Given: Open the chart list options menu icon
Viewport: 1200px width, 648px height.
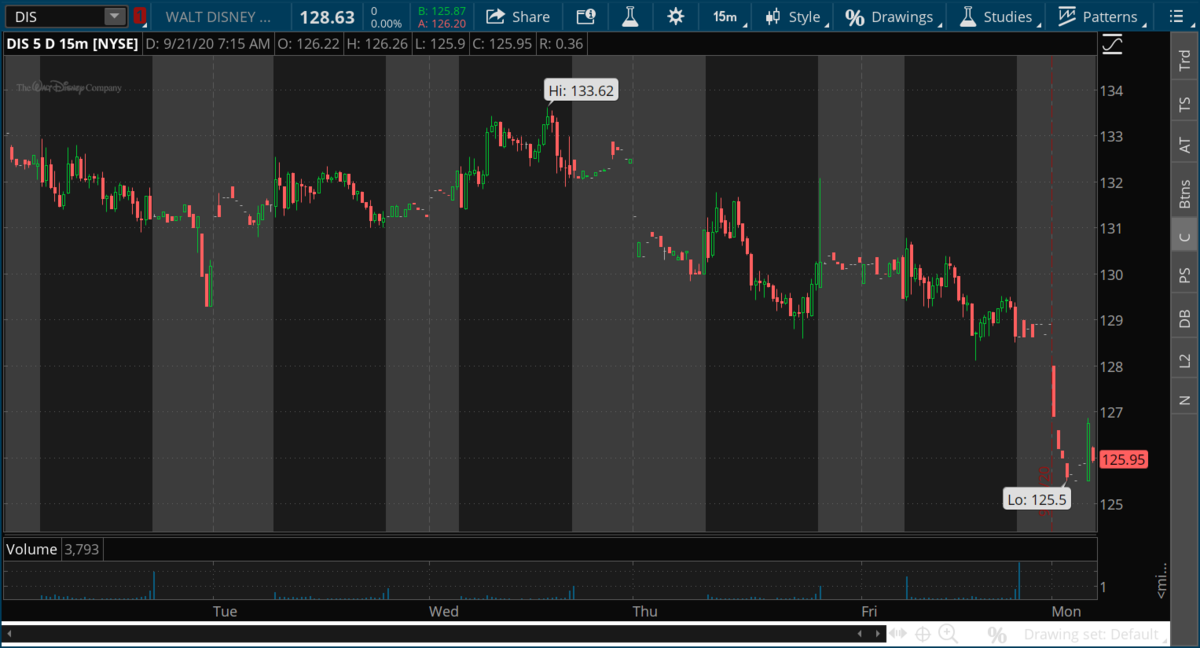Looking at the screenshot, I should 1178,16.
